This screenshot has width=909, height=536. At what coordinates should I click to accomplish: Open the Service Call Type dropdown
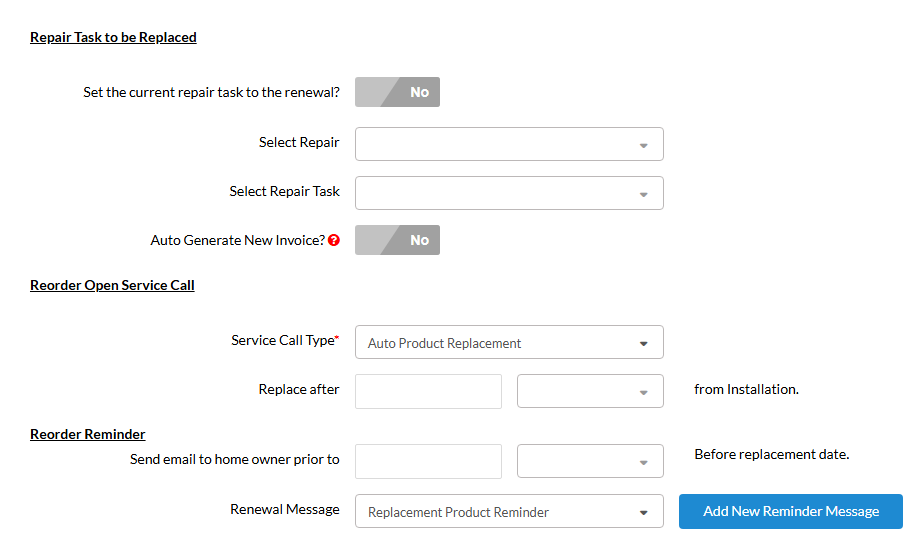click(x=509, y=343)
